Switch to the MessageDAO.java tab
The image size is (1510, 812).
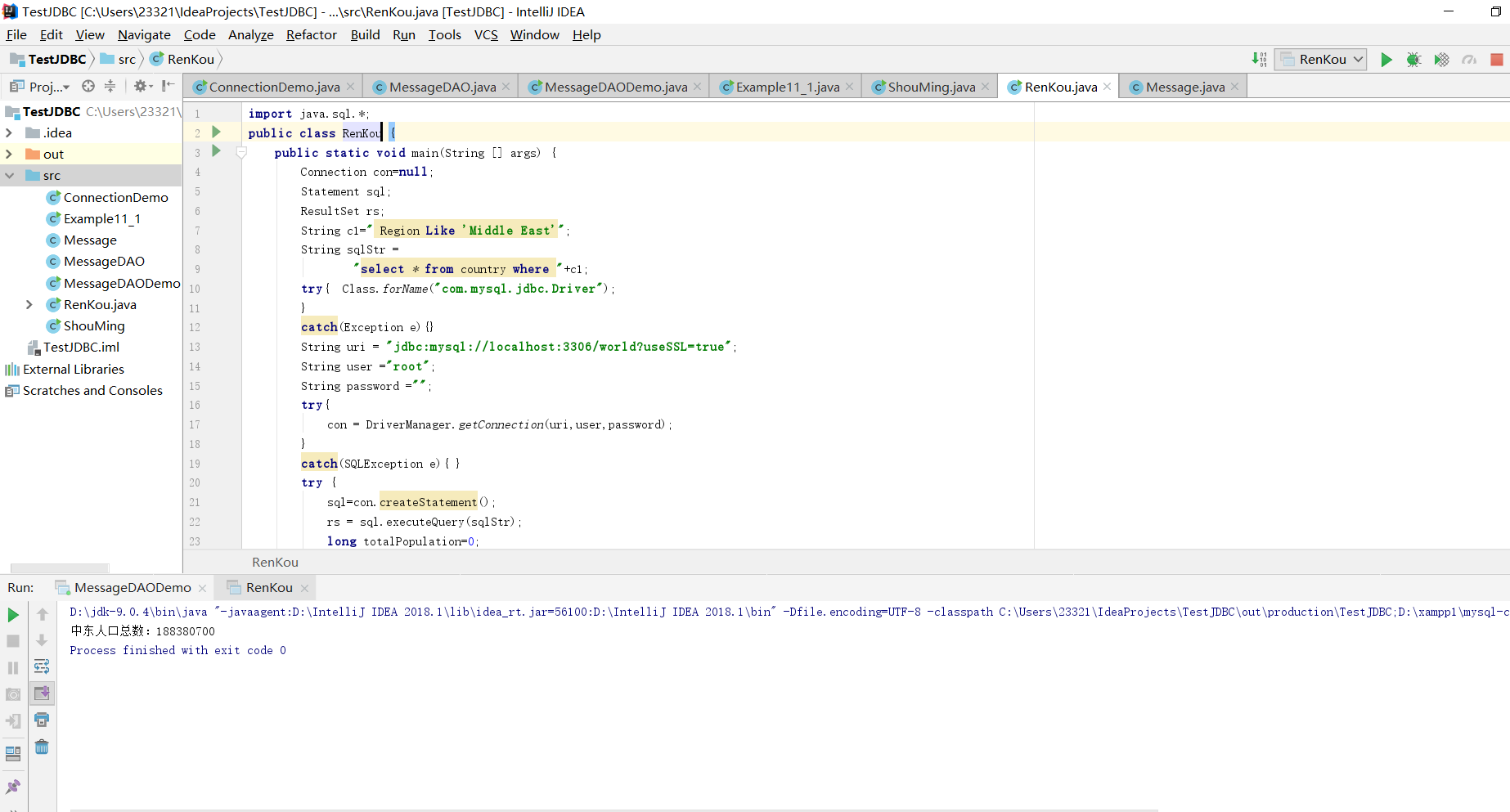coord(442,87)
